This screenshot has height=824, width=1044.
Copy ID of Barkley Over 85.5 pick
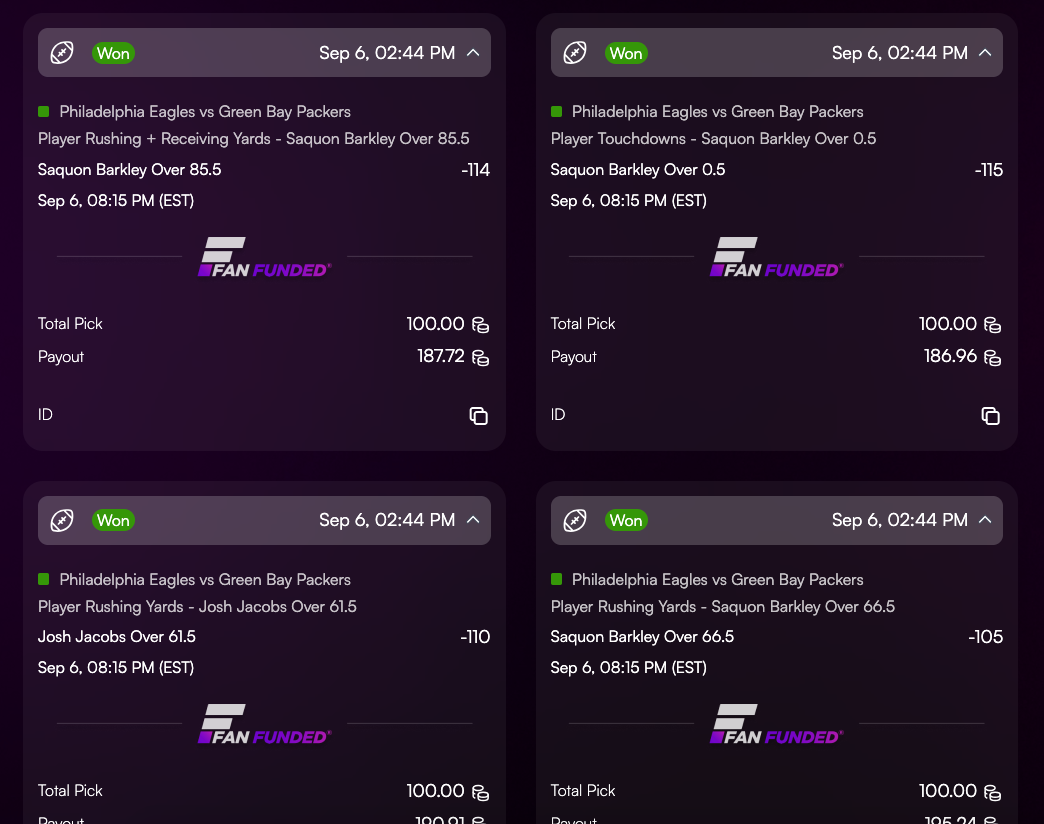coord(478,416)
